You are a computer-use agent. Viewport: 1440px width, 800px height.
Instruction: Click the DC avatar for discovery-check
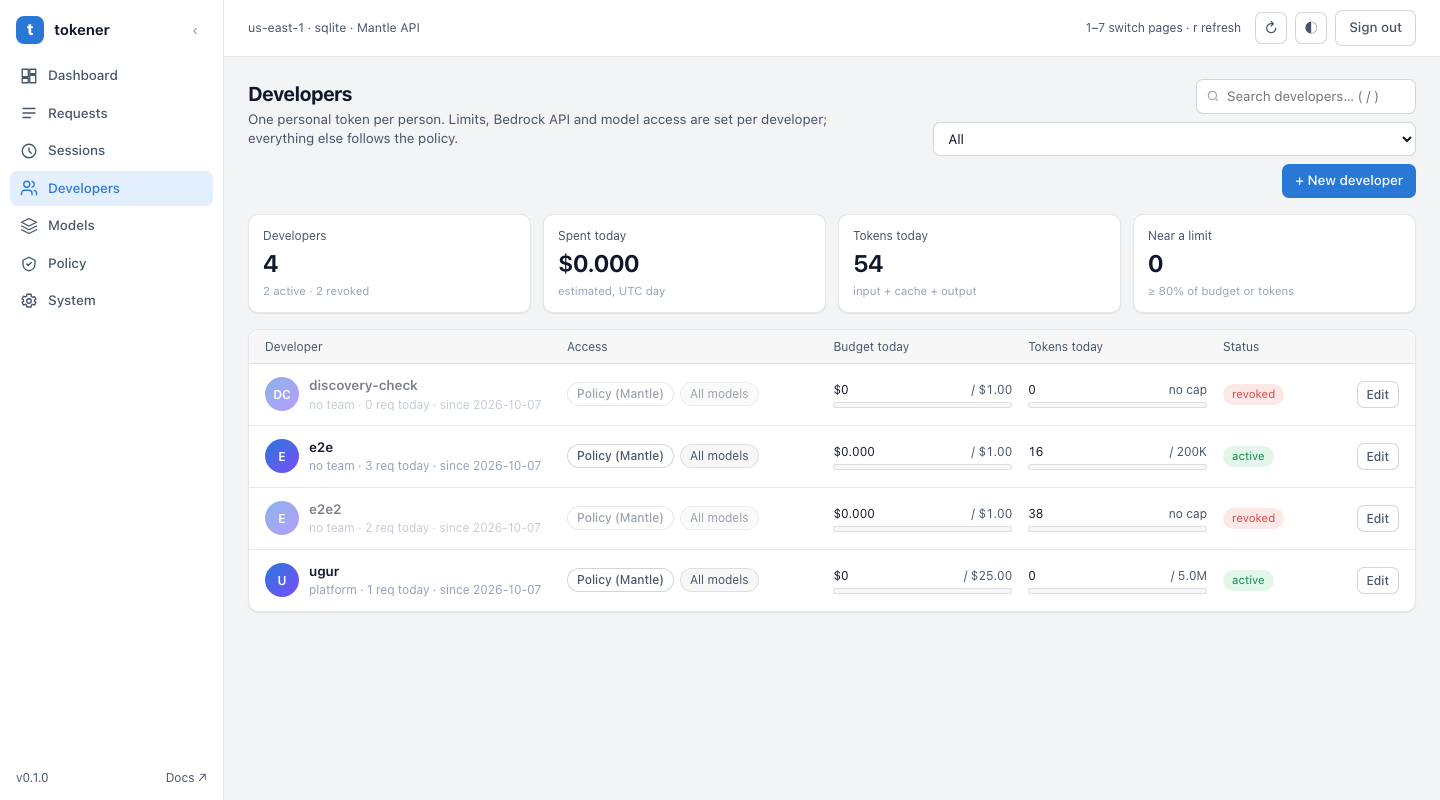click(x=282, y=395)
